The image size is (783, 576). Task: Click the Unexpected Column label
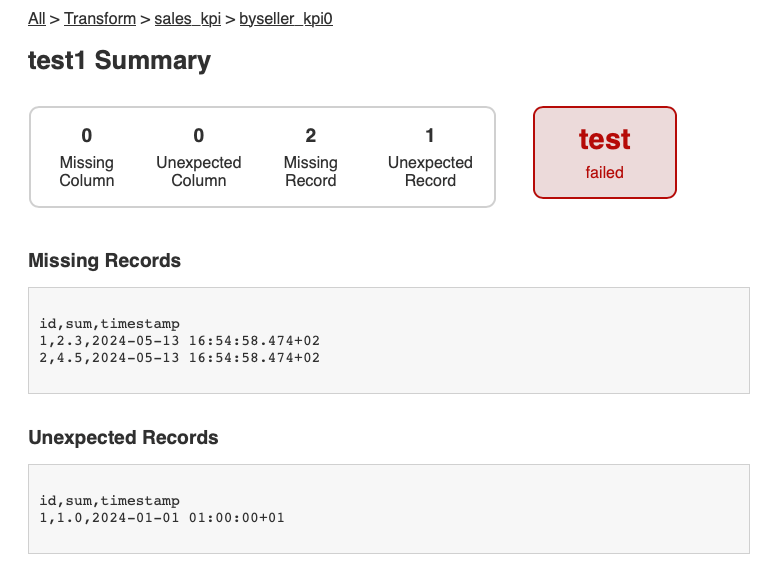tap(199, 171)
